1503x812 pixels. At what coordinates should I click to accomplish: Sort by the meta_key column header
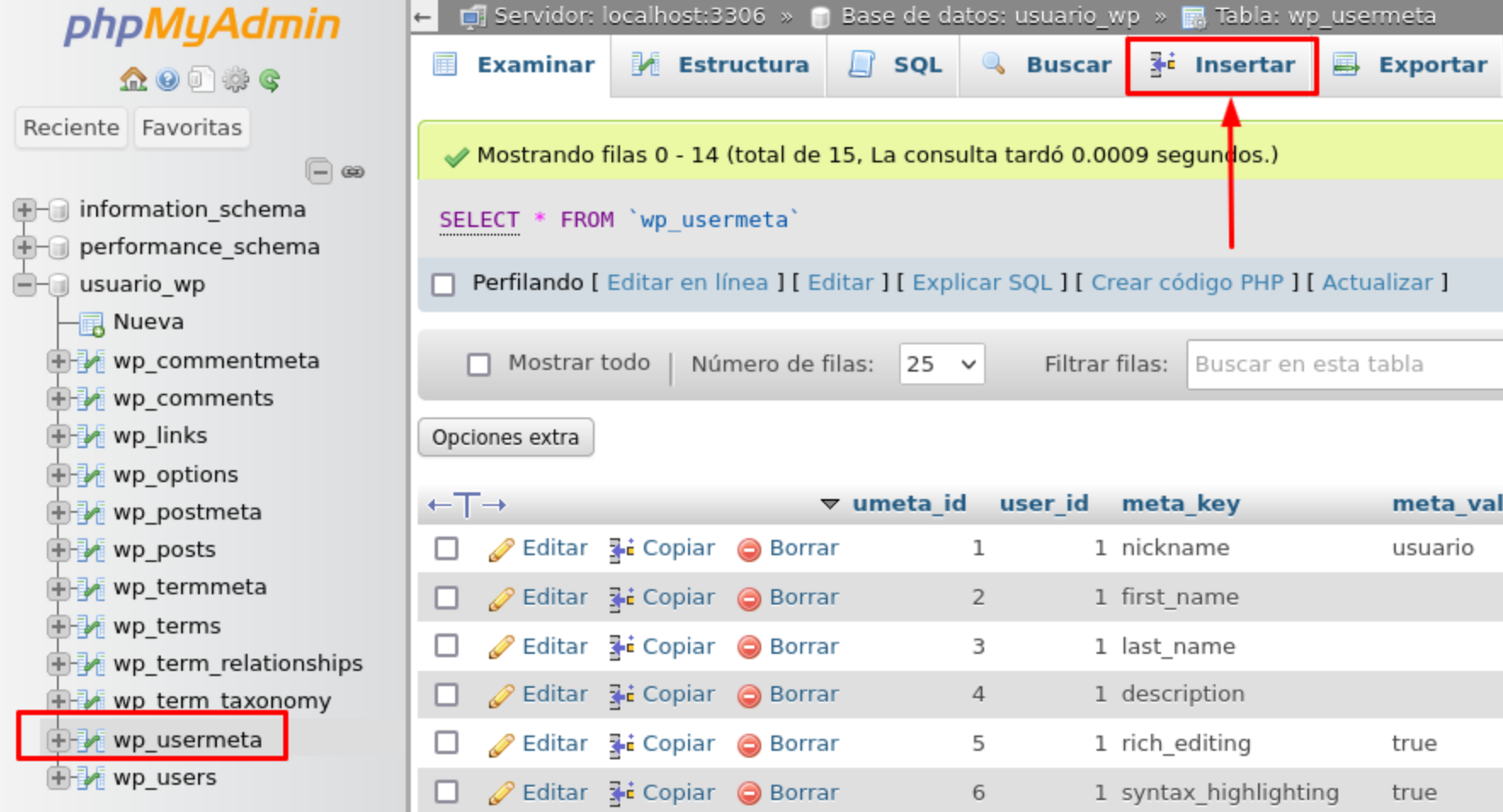(1180, 503)
